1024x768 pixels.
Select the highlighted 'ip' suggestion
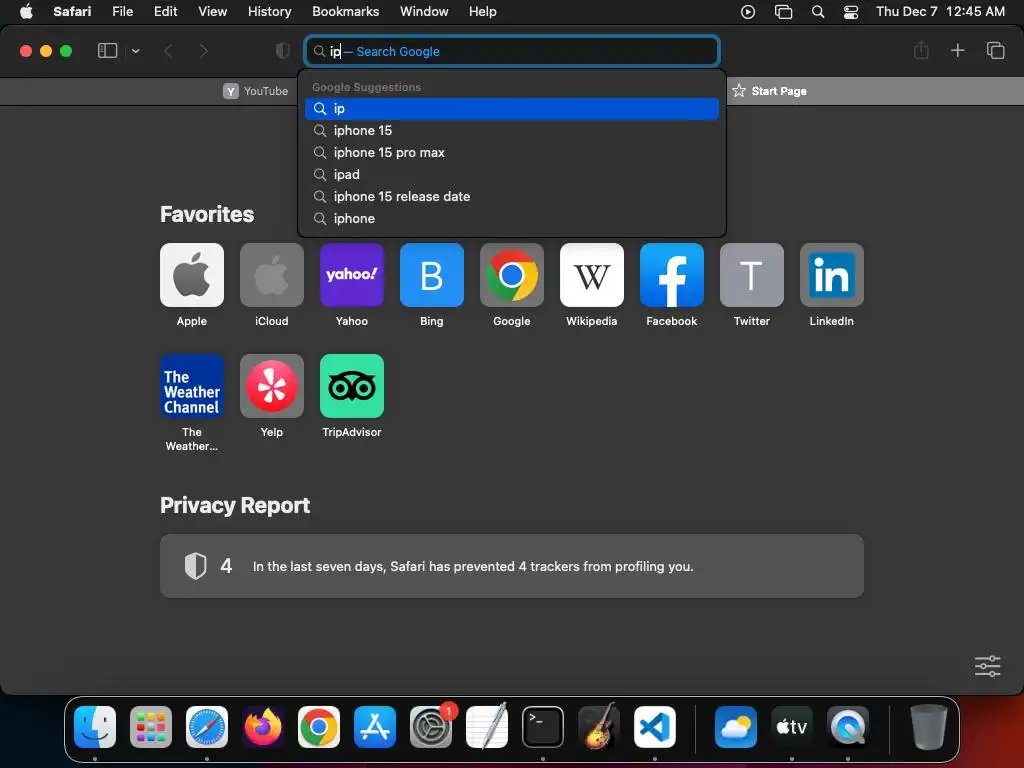coord(512,108)
